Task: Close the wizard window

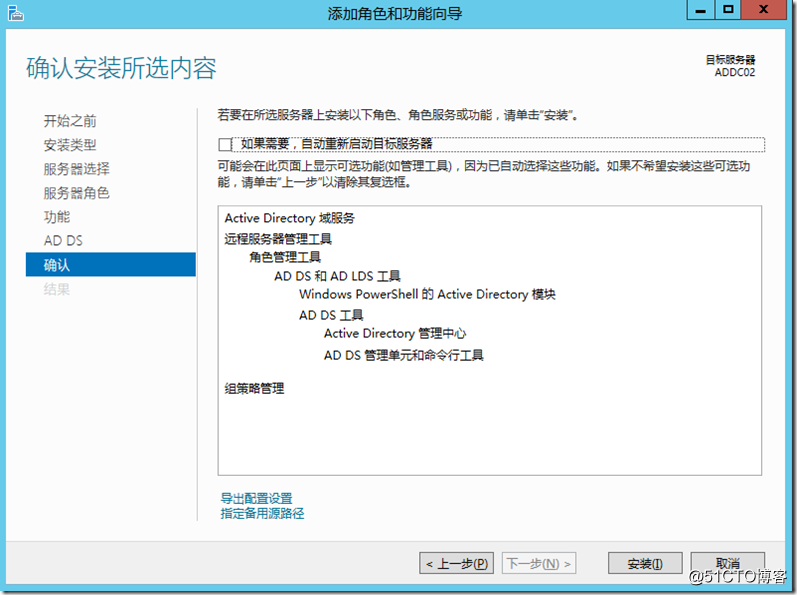Action: pyautogui.click(x=763, y=10)
